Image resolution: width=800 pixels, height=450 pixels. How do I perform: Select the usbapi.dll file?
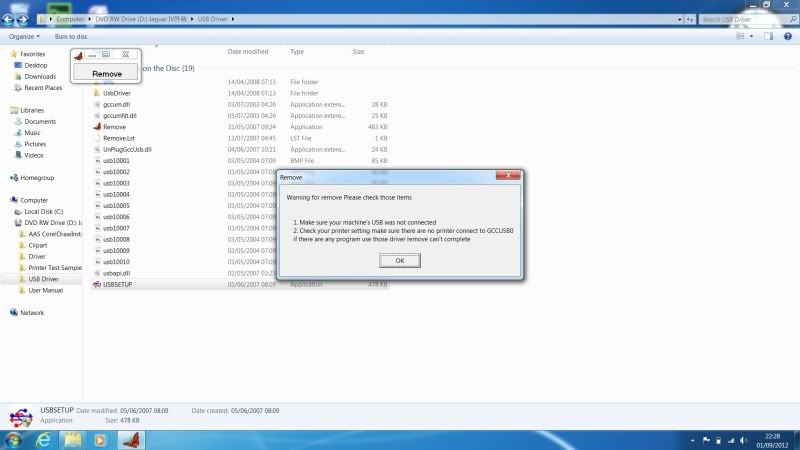point(116,272)
